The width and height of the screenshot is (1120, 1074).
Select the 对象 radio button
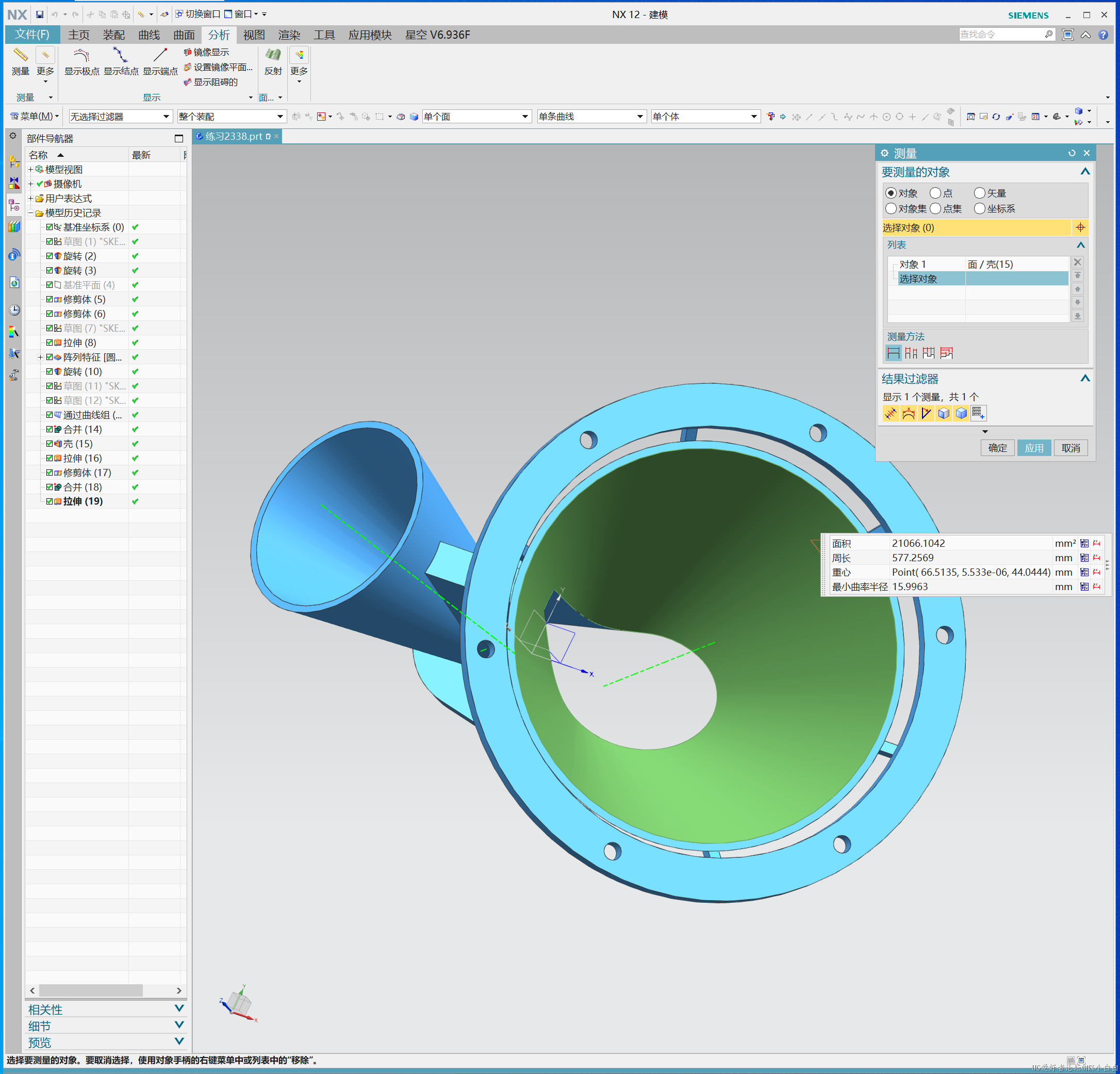[891, 193]
